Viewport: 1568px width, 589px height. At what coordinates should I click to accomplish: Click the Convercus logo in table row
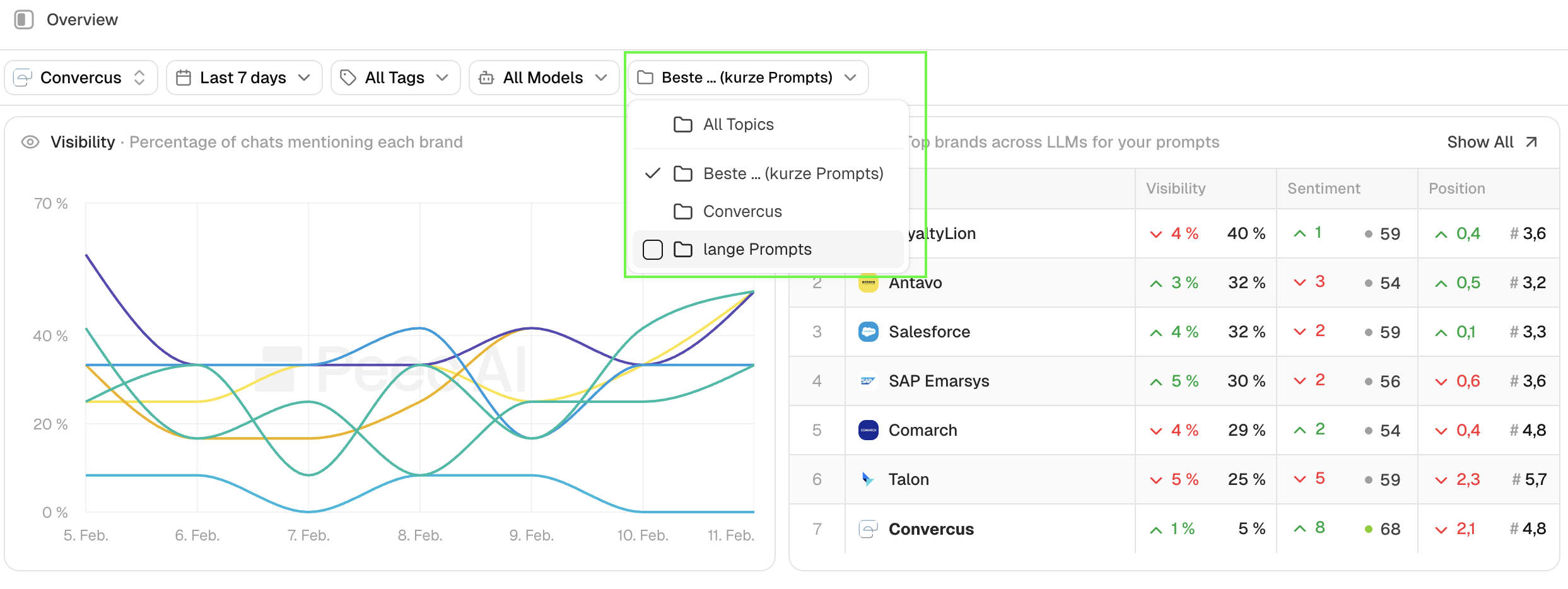tap(869, 529)
